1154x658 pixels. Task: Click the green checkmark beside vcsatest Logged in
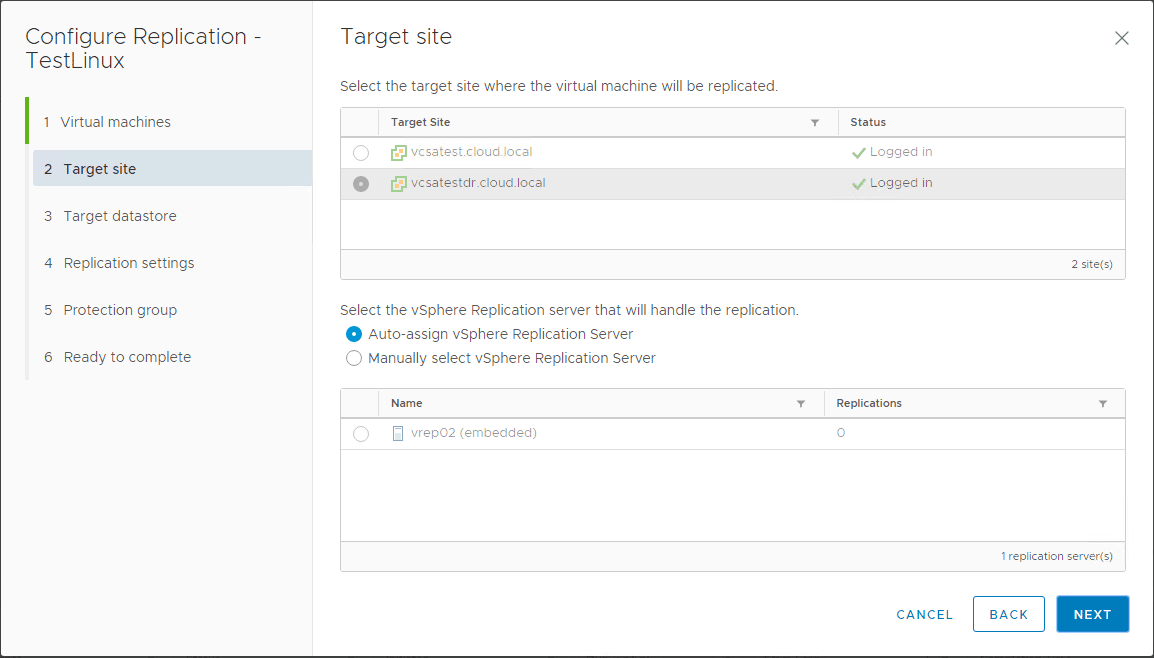tap(856, 152)
